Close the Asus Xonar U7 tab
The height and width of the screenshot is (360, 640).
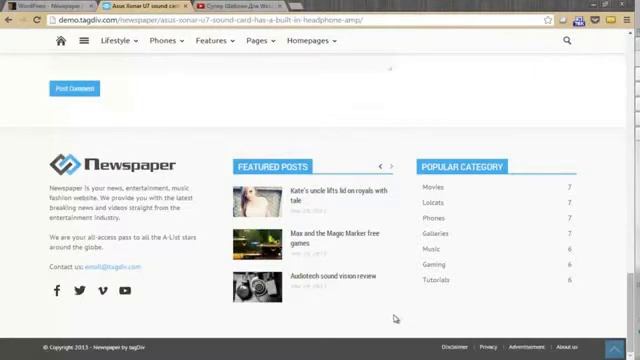click(x=186, y=6)
